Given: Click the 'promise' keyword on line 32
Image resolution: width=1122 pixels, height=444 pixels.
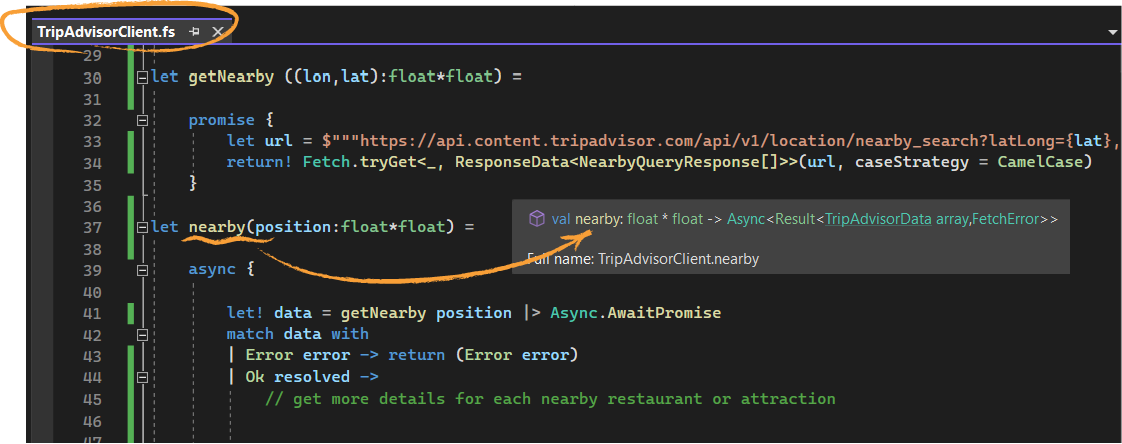Looking at the screenshot, I should tap(221, 120).
